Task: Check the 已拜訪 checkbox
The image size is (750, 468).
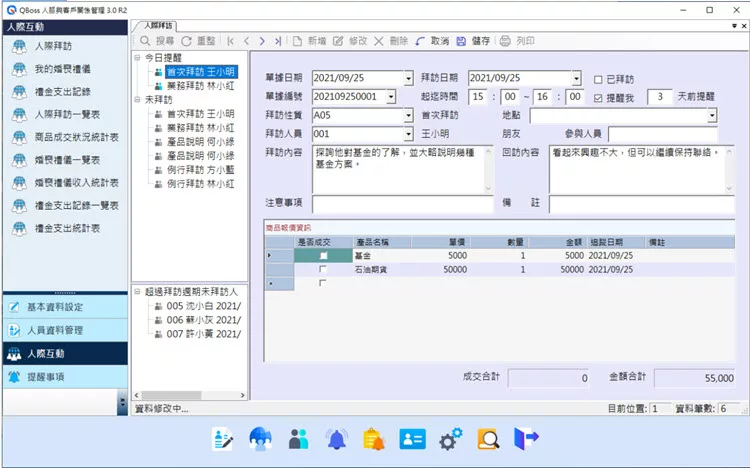Action: coord(599,78)
